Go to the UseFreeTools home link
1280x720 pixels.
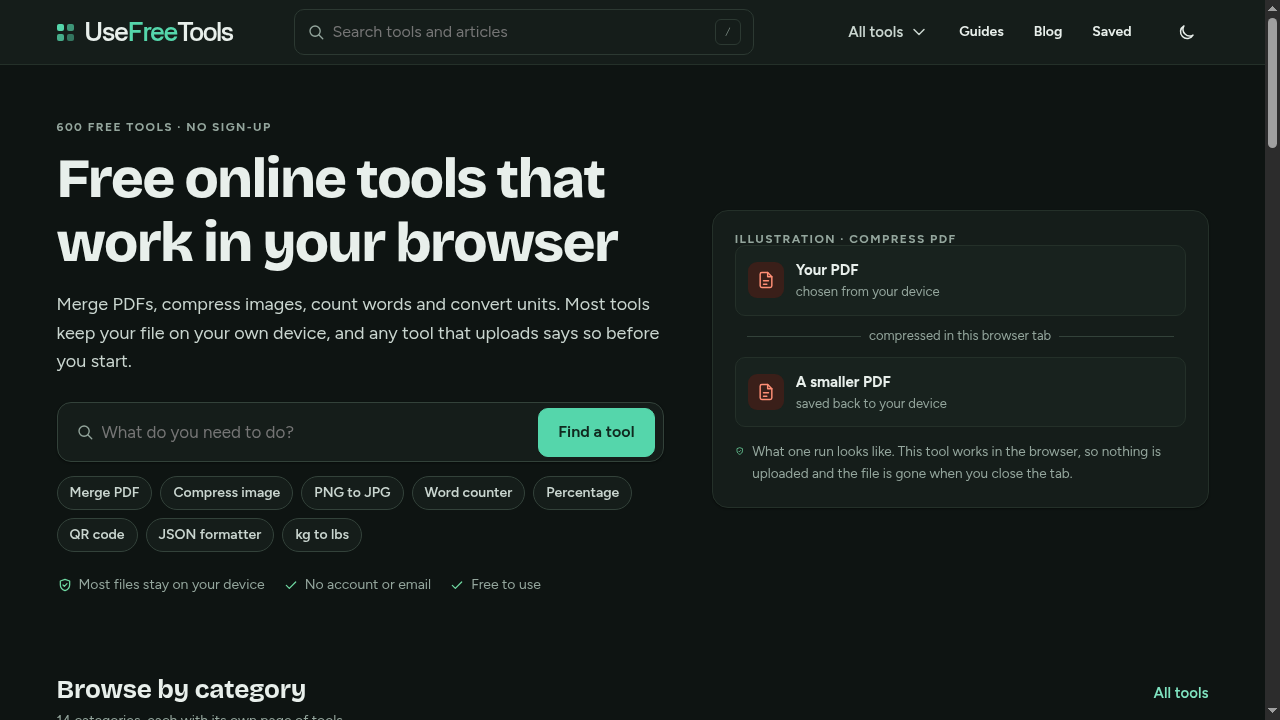click(145, 32)
